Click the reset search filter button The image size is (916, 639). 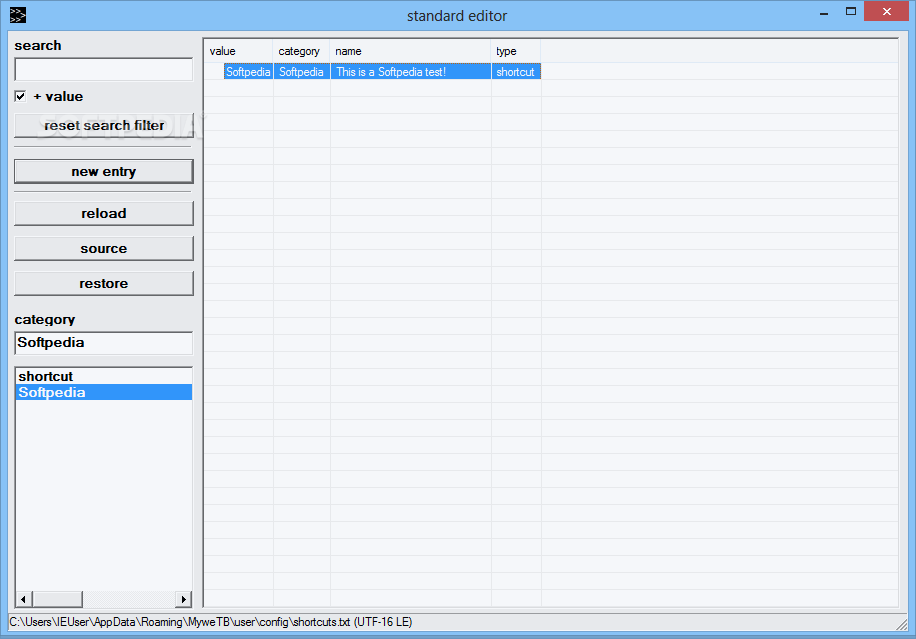(x=103, y=126)
